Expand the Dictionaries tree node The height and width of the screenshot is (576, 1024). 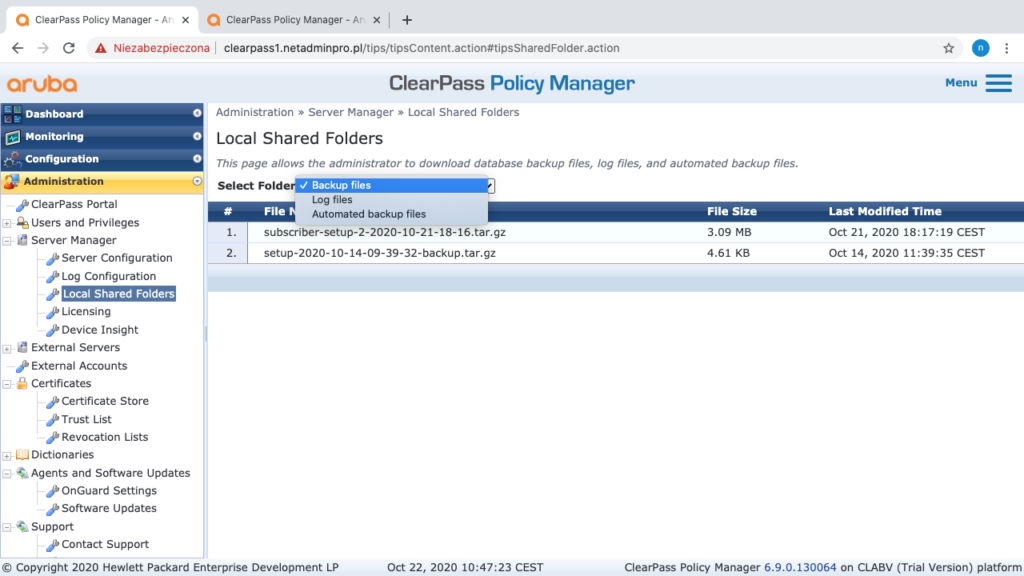coord(8,455)
